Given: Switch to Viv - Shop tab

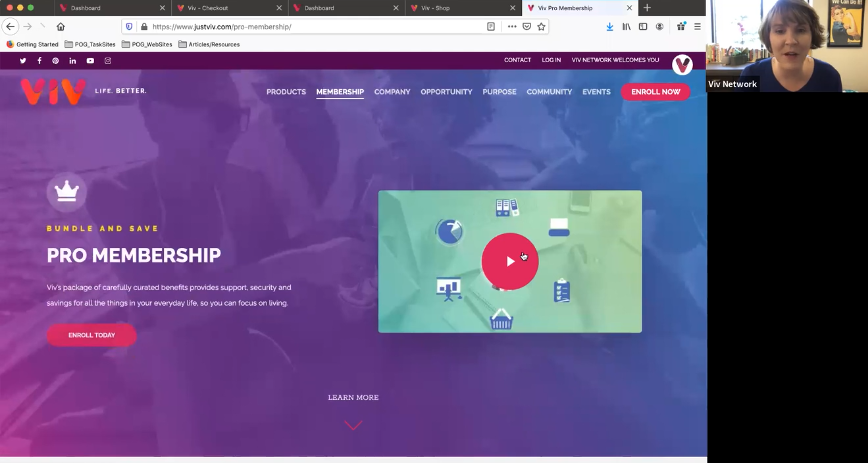Looking at the screenshot, I should click(463, 8).
